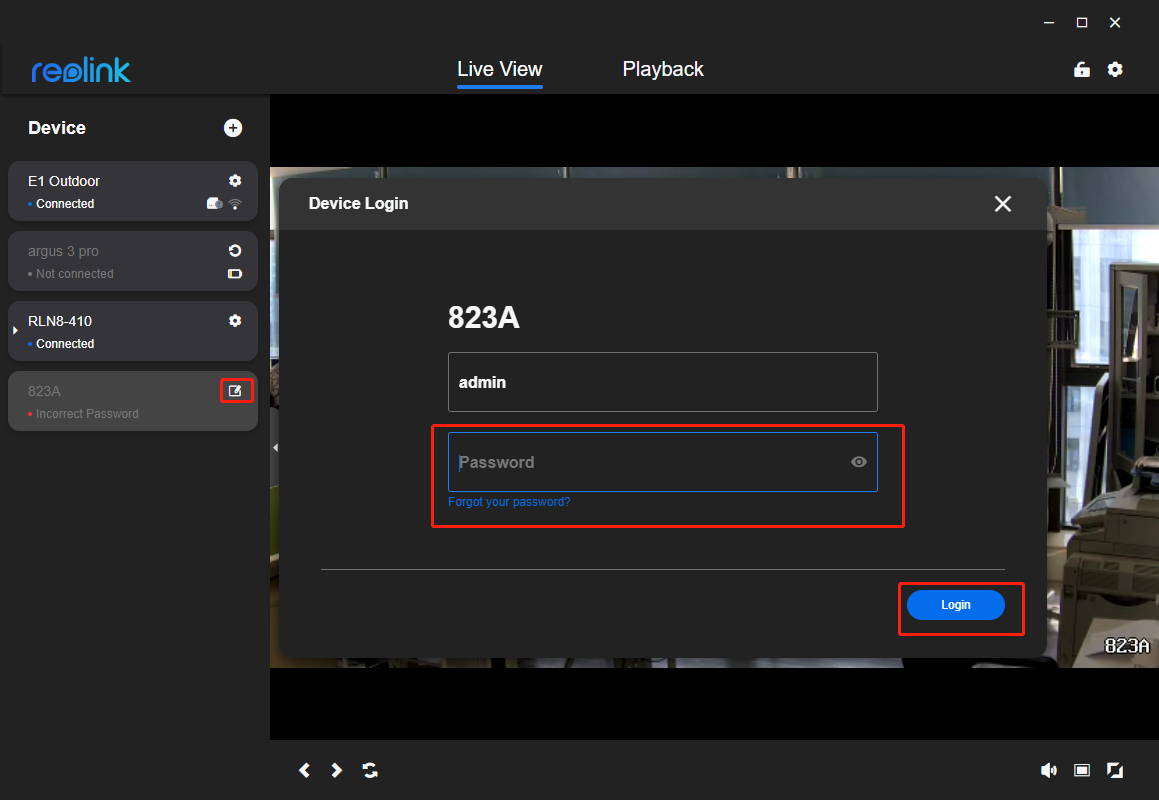This screenshot has height=800, width=1159.
Task: Toggle auto-cycle camera views
Action: pyautogui.click(x=370, y=770)
